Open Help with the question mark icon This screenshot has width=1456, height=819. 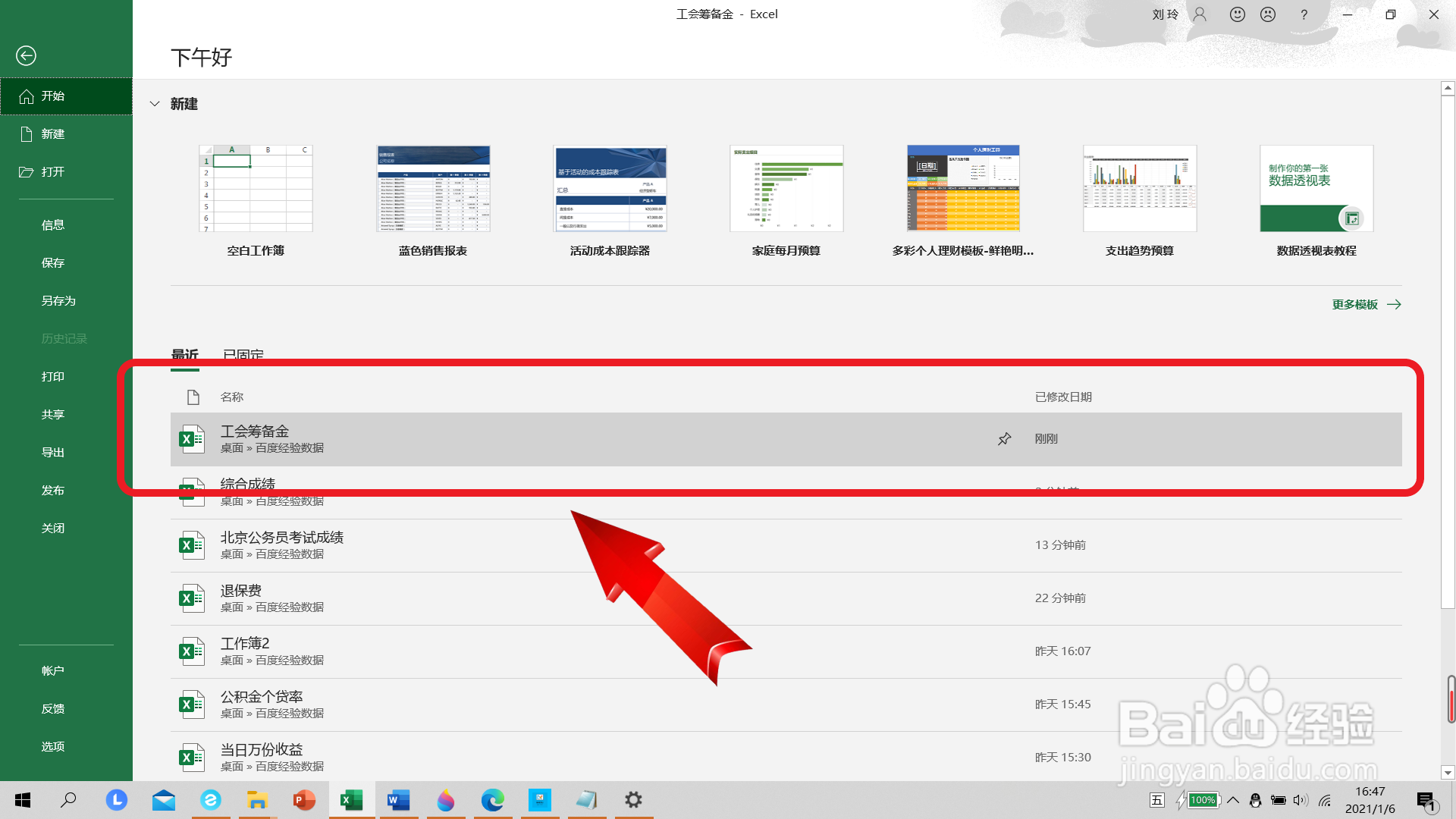pos(1304,14)
